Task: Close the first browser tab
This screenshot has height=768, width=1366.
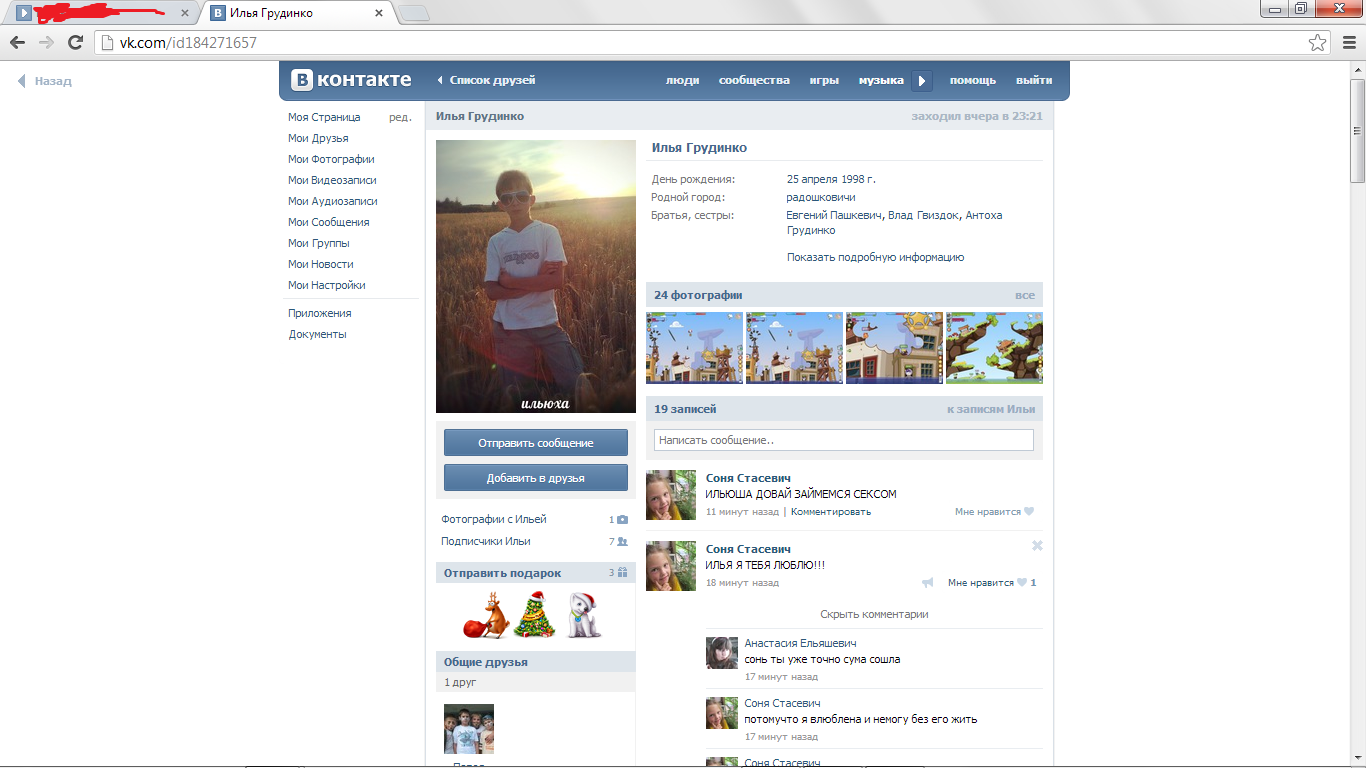Action: (x=184, y=14)
